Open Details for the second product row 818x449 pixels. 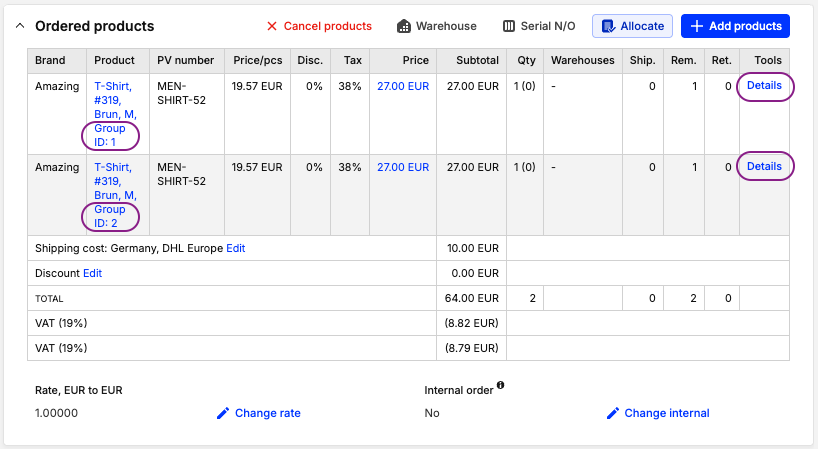764,166
